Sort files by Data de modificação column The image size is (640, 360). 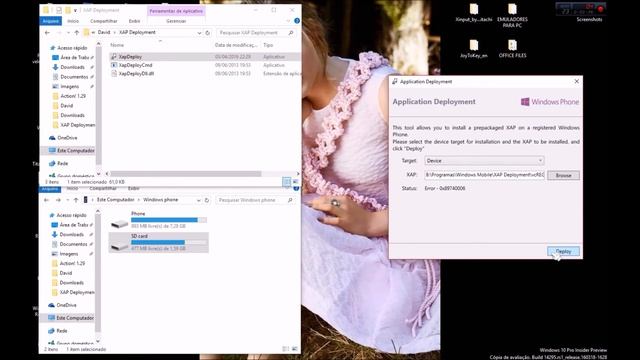236,45
